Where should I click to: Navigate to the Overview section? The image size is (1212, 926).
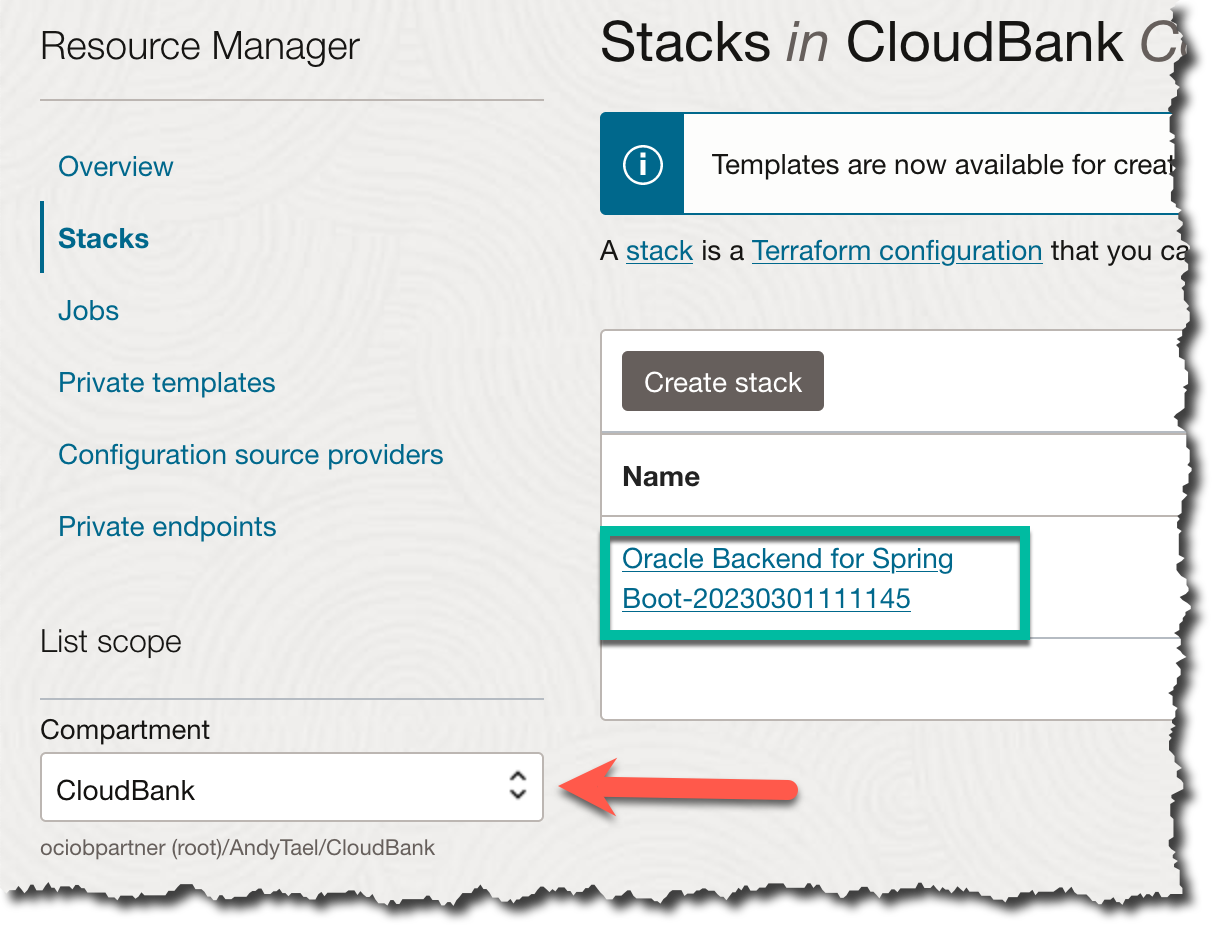pos(115,166)
